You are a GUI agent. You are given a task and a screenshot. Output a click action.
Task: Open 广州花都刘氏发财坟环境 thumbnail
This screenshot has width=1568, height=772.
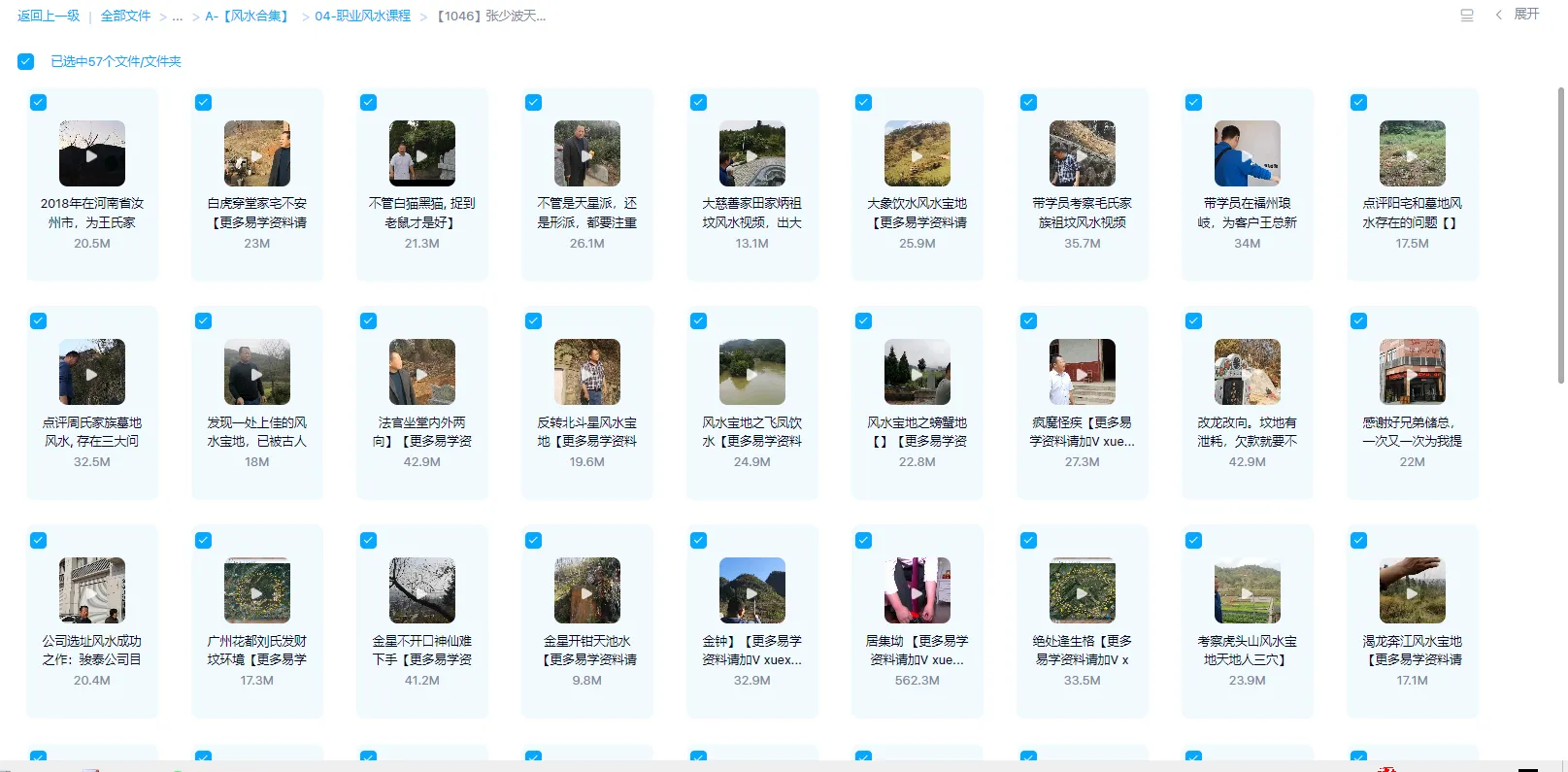[x=257, y=590]
